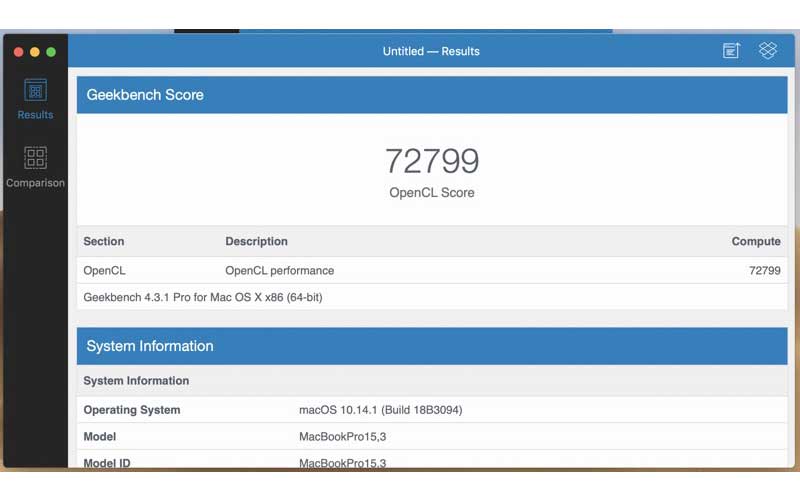Click the Dropbox icon in toolbar
Image resolution: width=800 pixels, height=501 pixels.
click(767, 51)
